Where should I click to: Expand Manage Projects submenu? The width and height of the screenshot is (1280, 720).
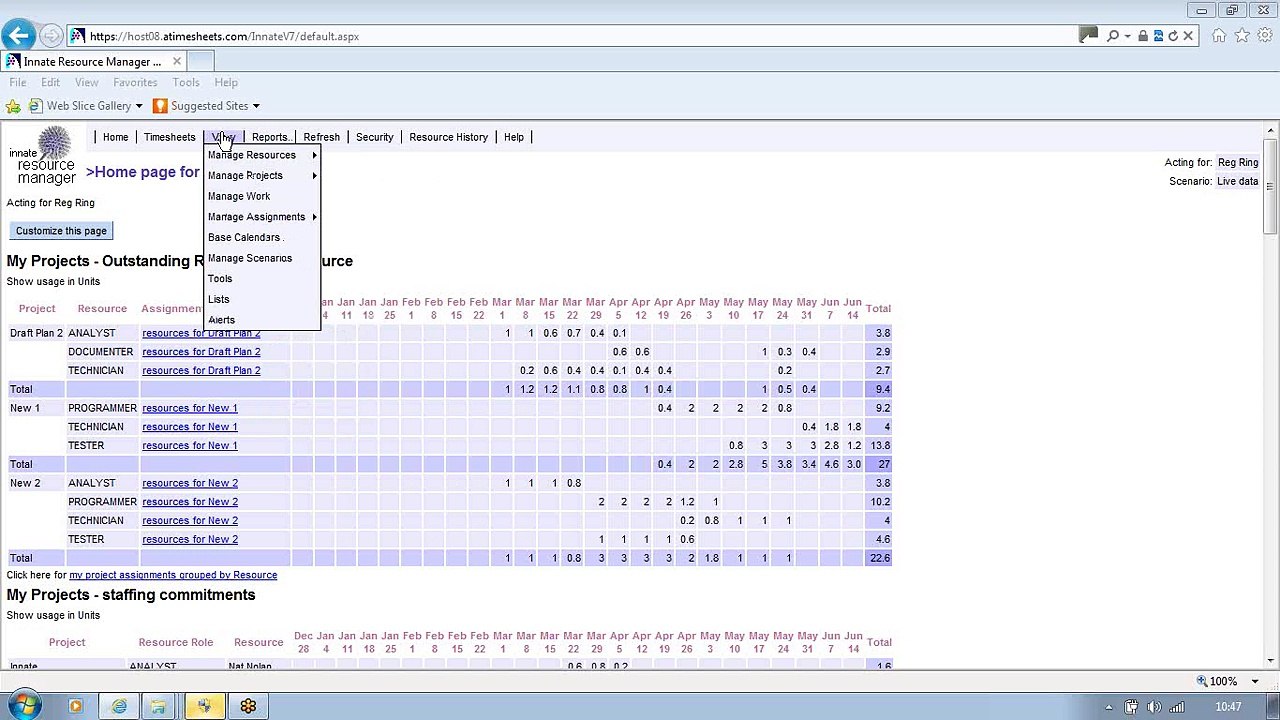click(262, 176)
